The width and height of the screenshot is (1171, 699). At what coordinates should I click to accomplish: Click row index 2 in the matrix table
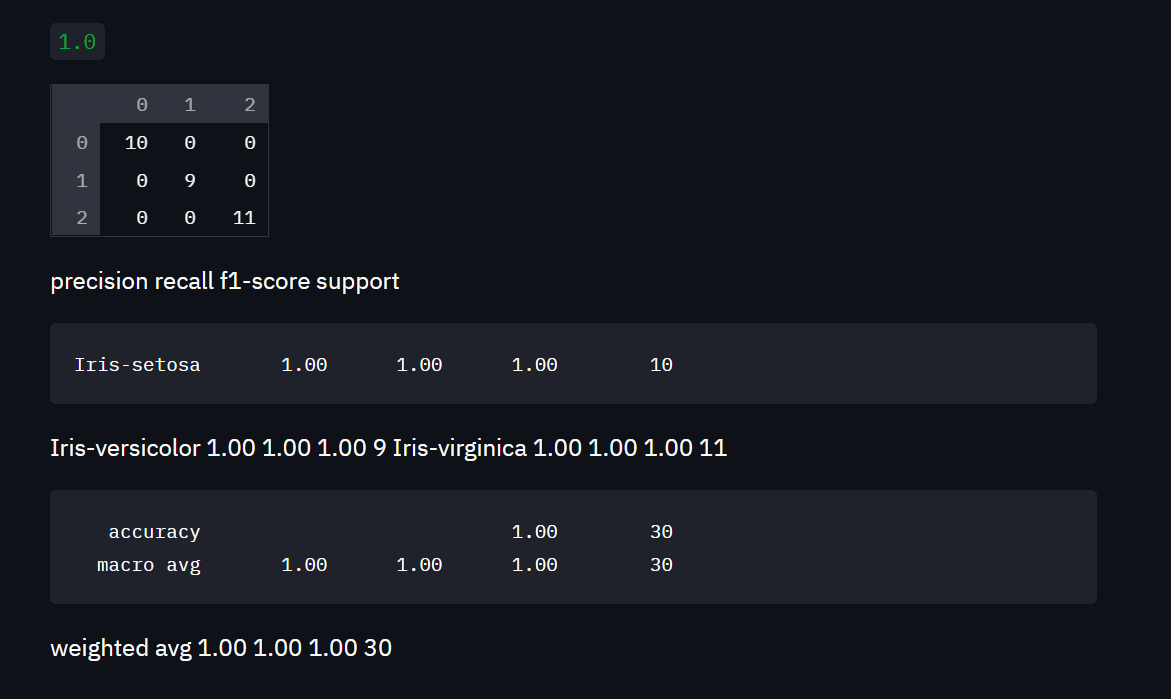point(81,218)
